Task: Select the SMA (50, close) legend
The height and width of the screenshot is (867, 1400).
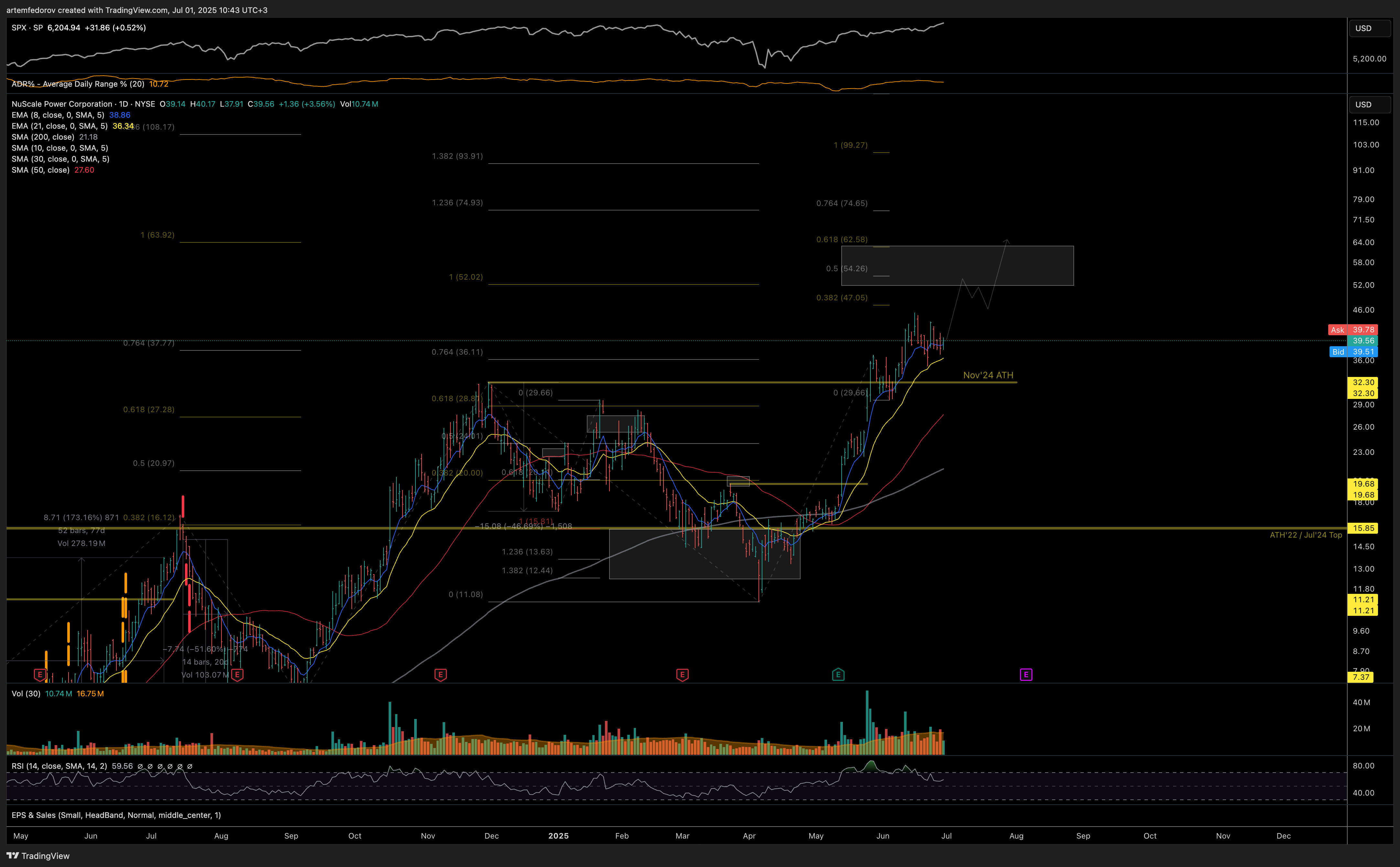Action: (41, 170)
